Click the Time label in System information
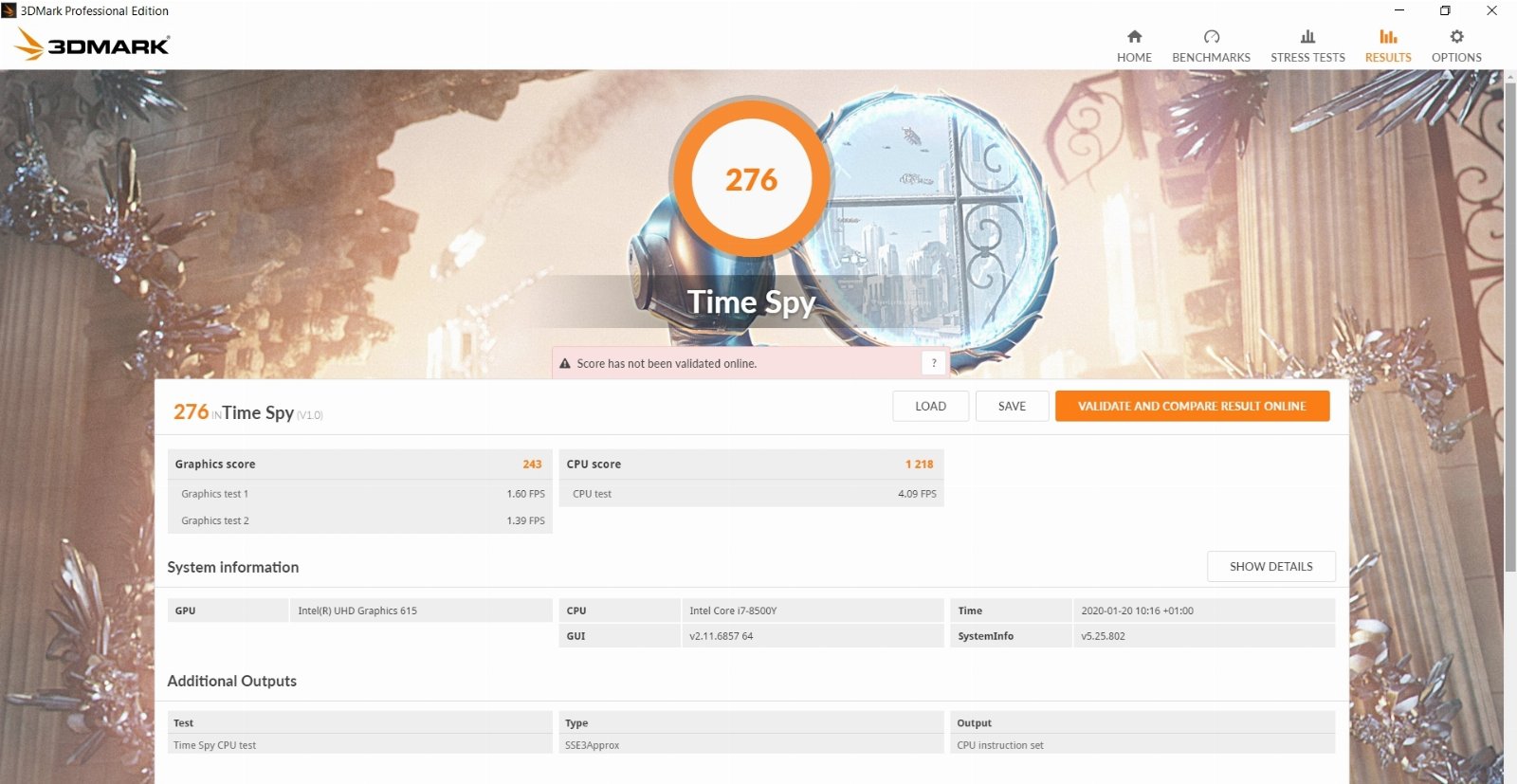This screenshot has width=1517, height=784. (970, 611)
